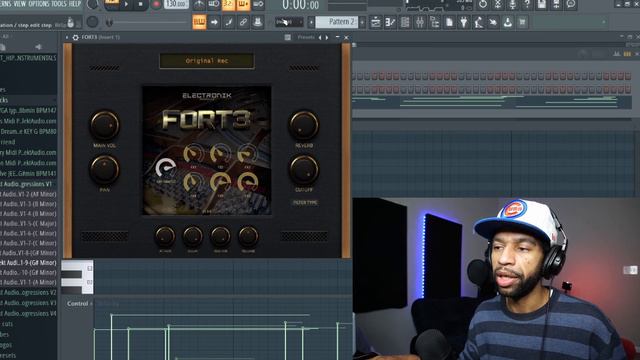The width and height of the screenshot is (640, 360).
Task: Open the OPTIONS menu
Action: 39,4
